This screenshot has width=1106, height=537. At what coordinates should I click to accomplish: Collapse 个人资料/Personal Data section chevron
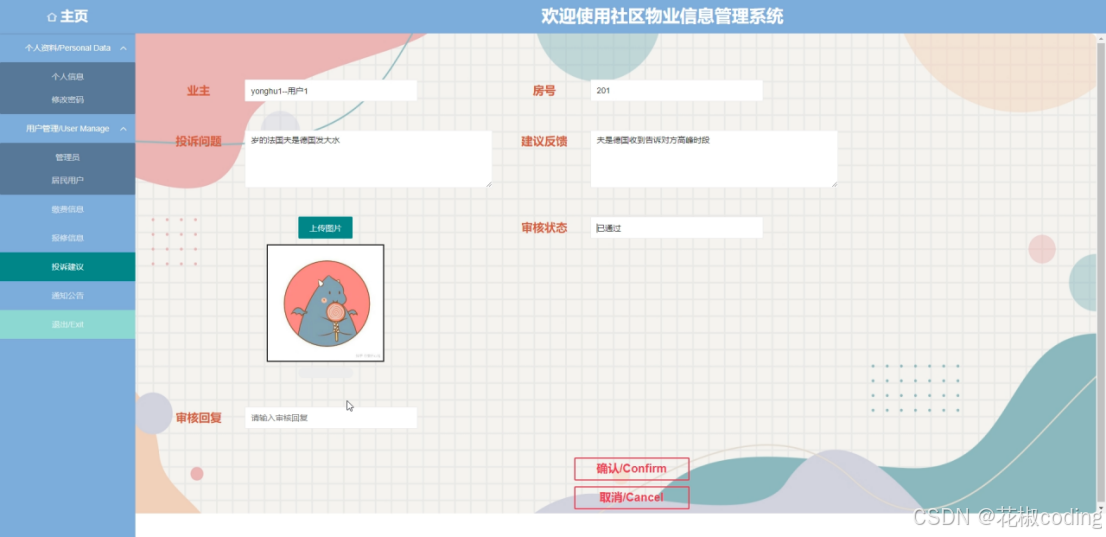[123, 48]
